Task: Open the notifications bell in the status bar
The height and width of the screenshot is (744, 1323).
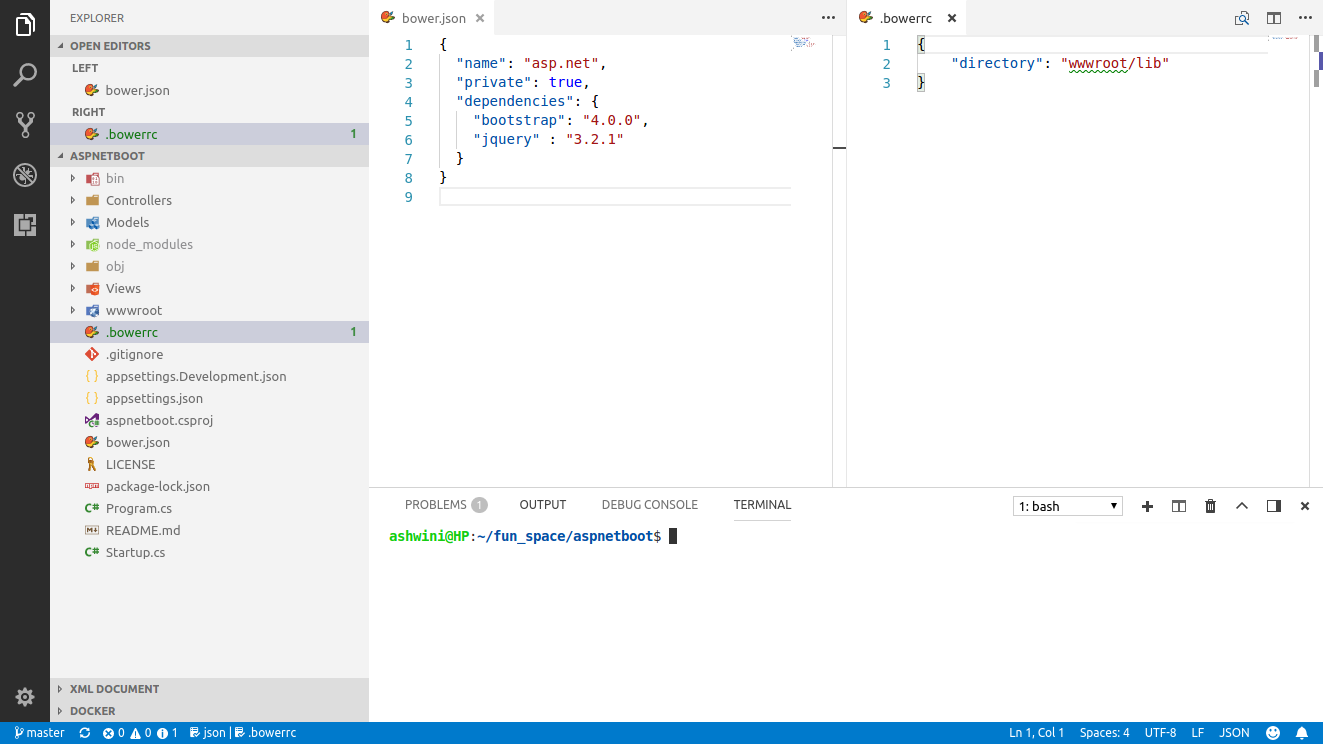Action: pos(1304,732)
